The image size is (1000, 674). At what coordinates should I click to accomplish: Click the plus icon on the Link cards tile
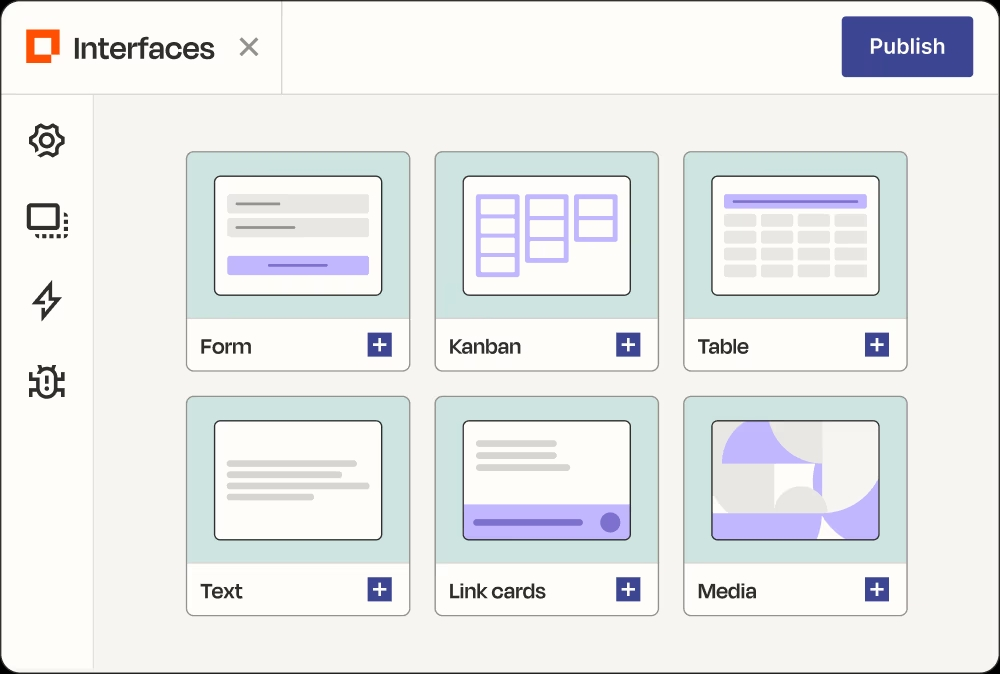(x=628, y=589)
